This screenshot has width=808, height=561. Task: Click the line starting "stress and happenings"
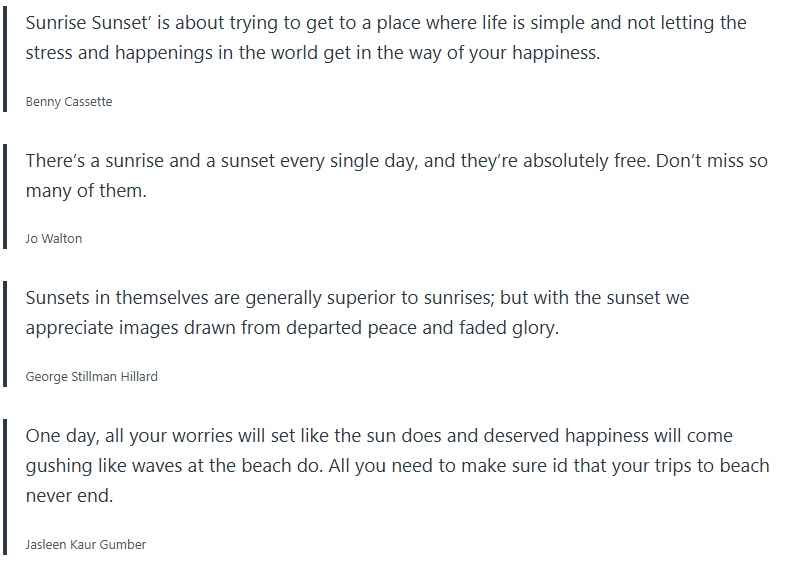(x=312, y=53)
